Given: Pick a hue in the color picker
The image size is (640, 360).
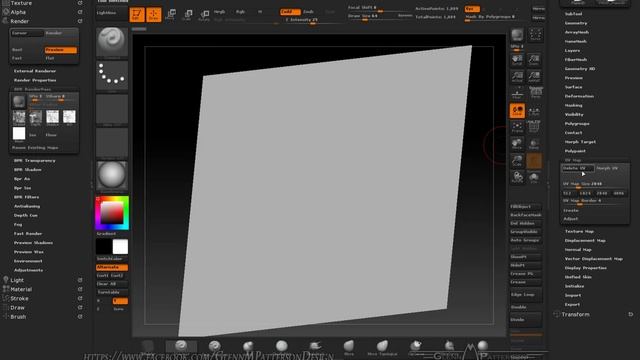Looking at the screenshot, I should point(112,213).
